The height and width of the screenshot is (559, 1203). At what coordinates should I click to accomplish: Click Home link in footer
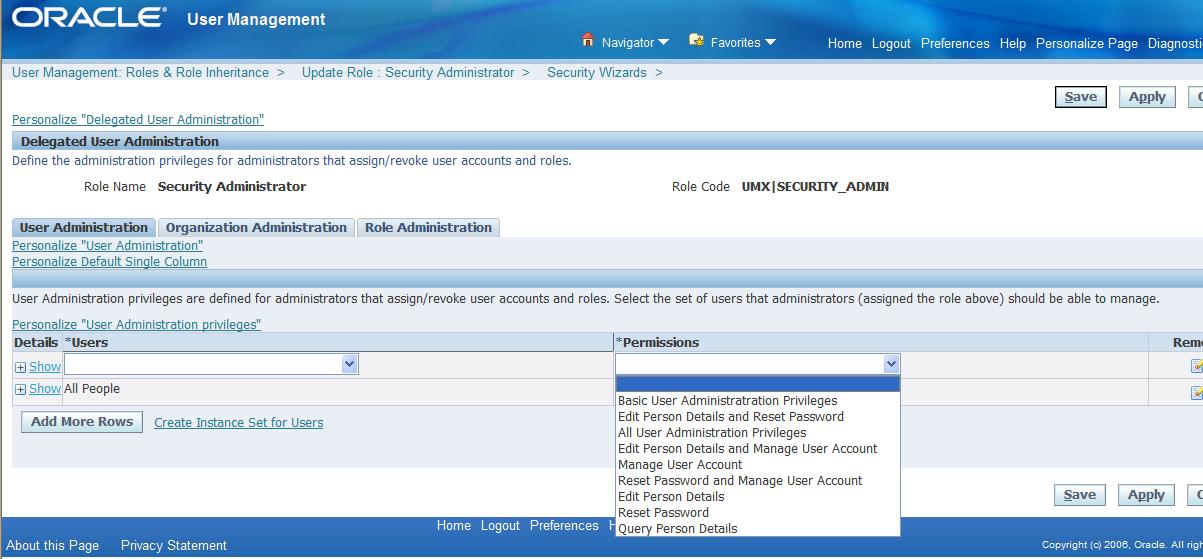coord(454,525)
